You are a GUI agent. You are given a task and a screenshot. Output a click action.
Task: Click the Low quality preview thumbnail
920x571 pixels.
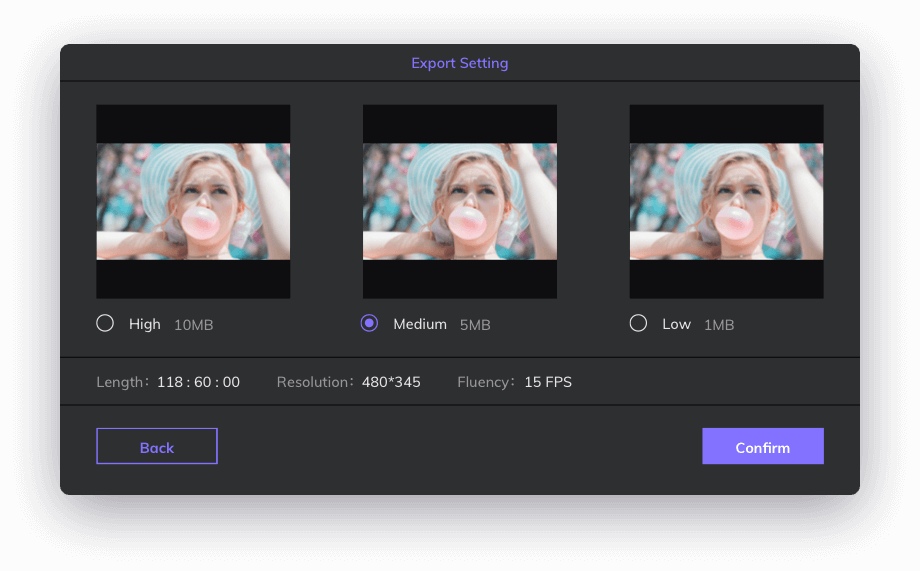(x=726, y=202)
